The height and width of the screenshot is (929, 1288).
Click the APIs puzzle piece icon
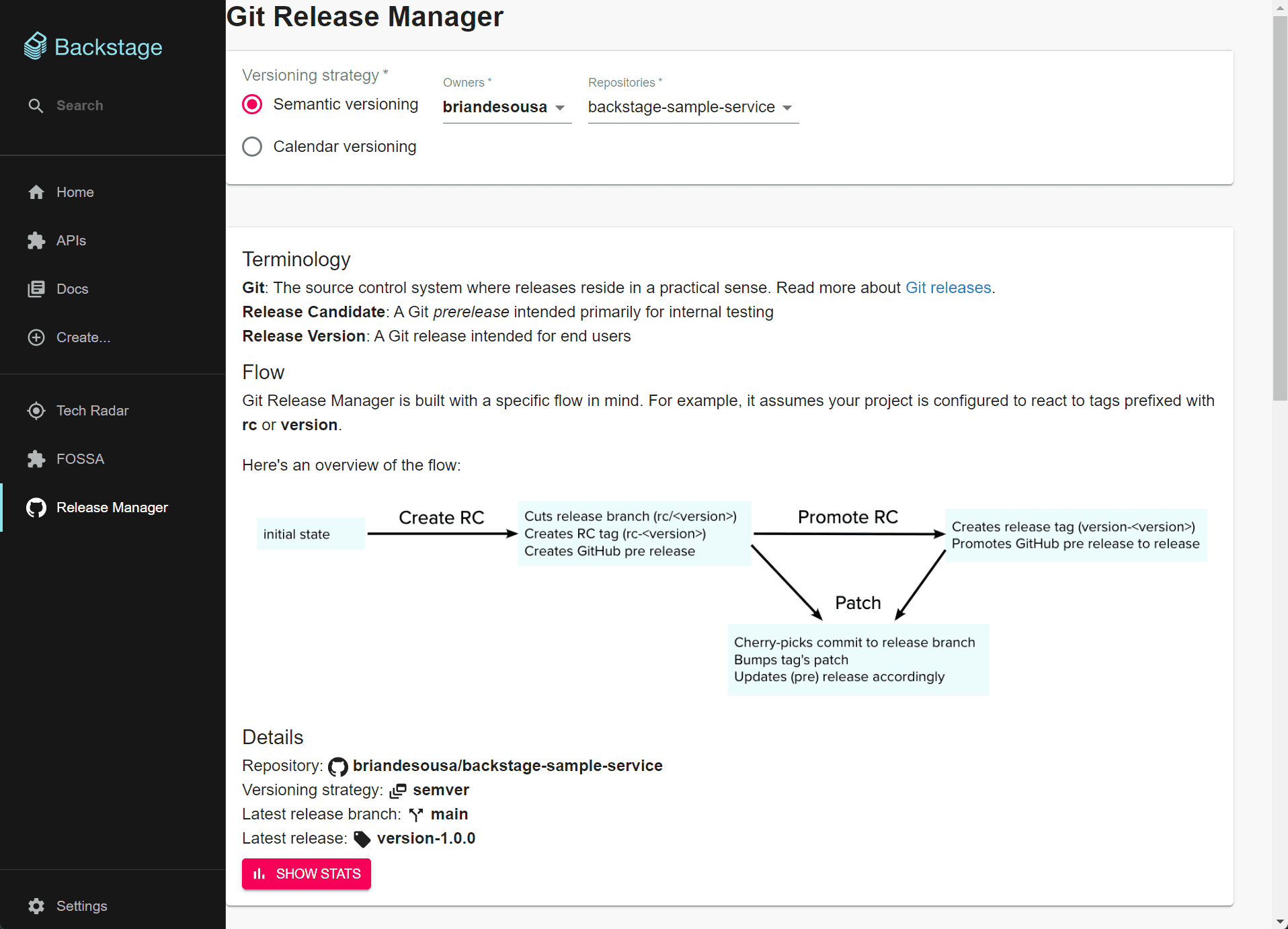36,241
